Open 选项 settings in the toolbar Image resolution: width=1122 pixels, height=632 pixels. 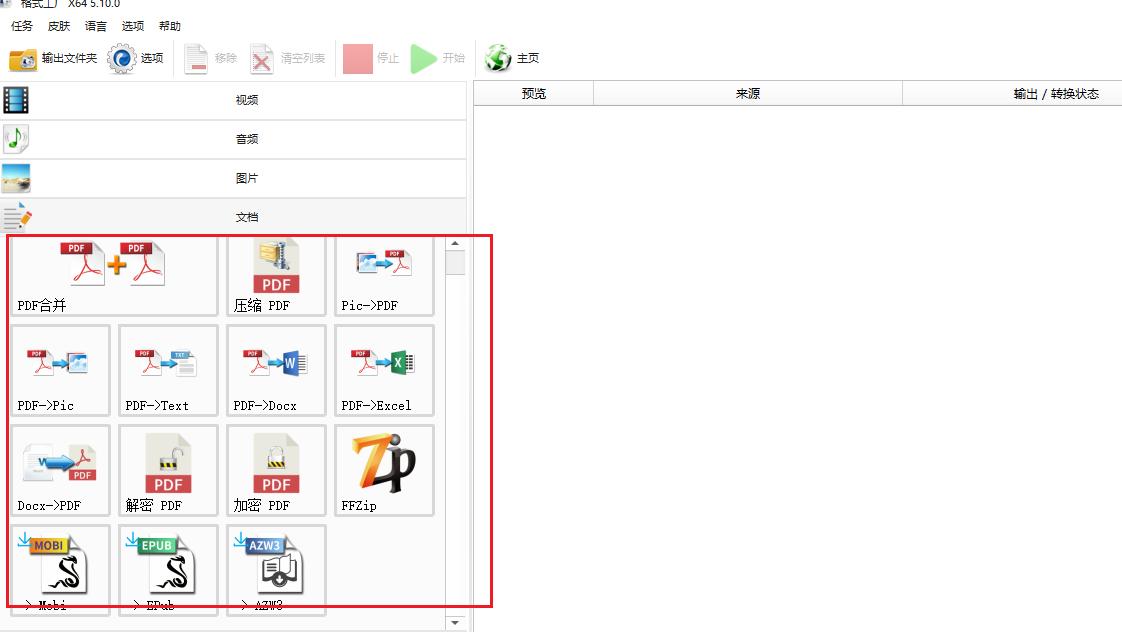(x=136, y=59)
